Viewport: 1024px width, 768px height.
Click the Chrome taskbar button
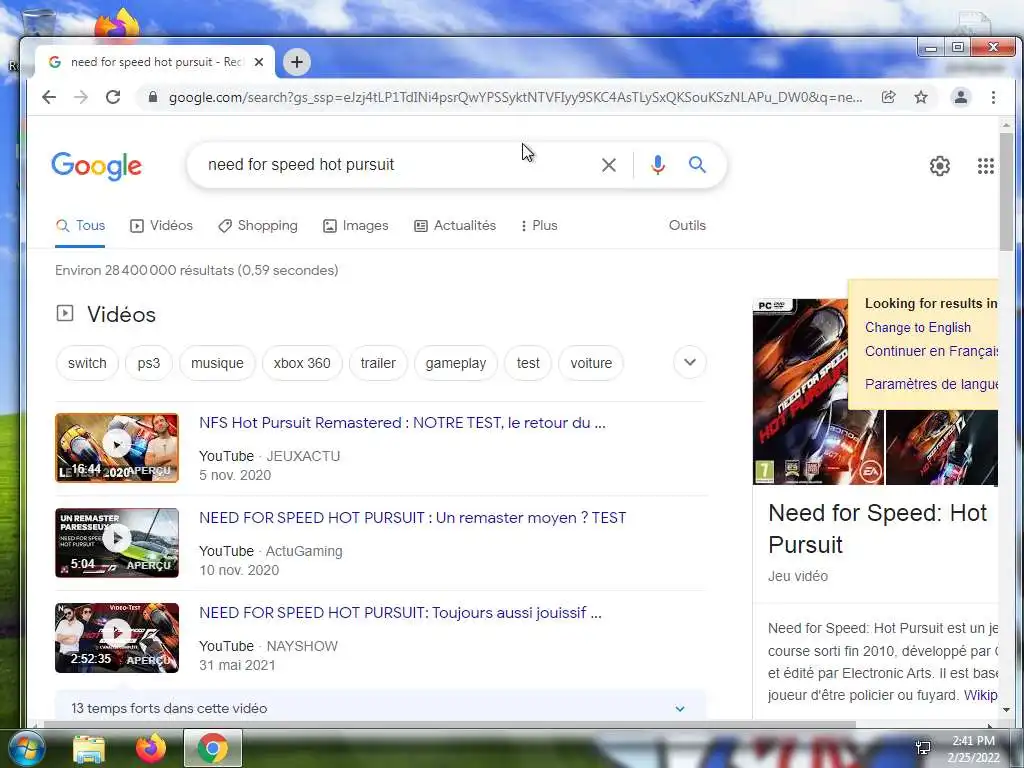point(213,748)
